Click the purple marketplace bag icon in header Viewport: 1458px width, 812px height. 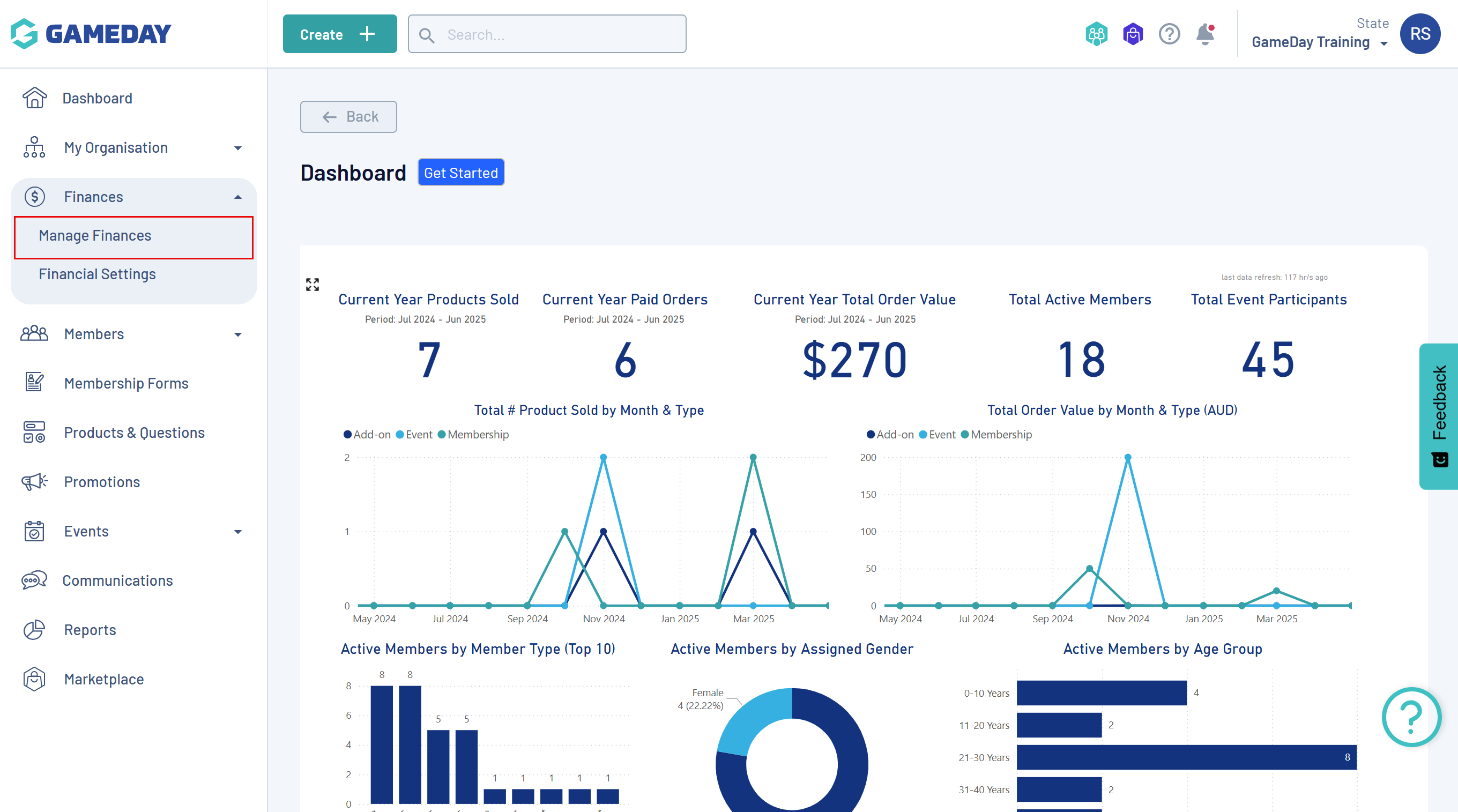click(1133, 34)
